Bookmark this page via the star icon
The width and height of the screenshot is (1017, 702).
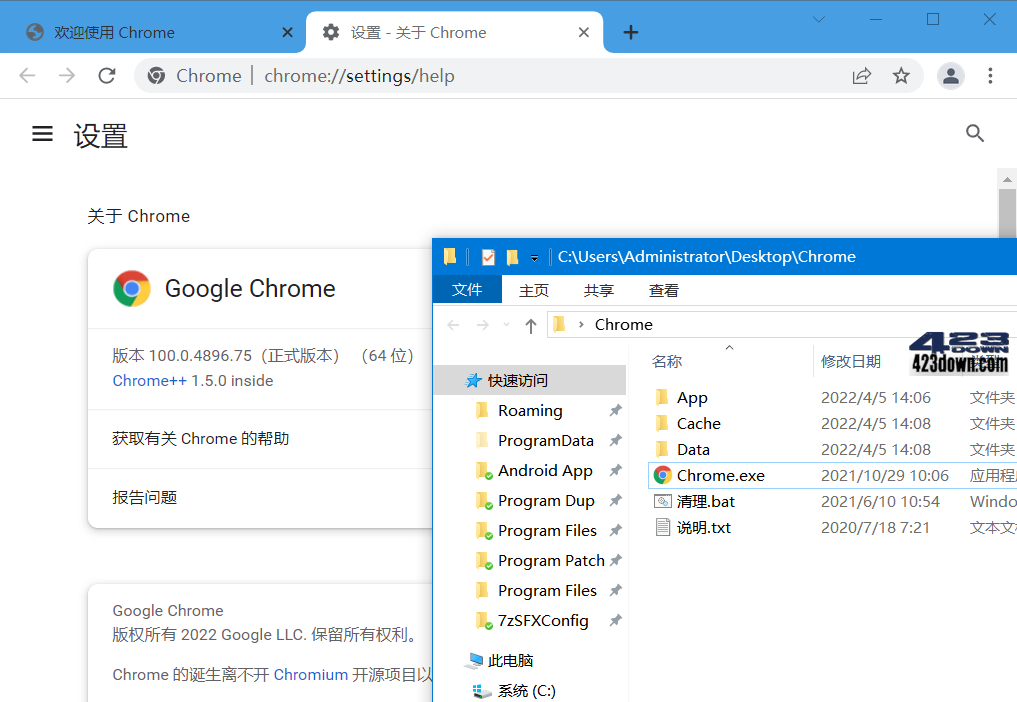pyautogui.click(x=899, y=75)
